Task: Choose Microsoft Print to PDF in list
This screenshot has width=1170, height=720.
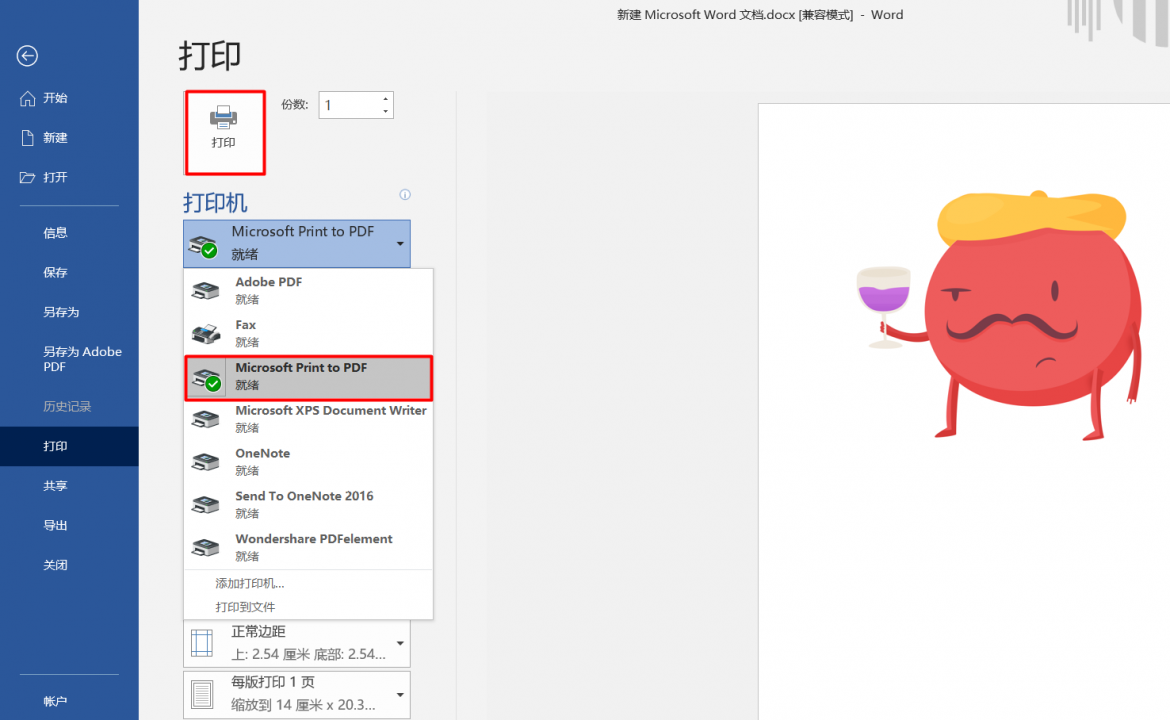Action: (x=308, y=377)
